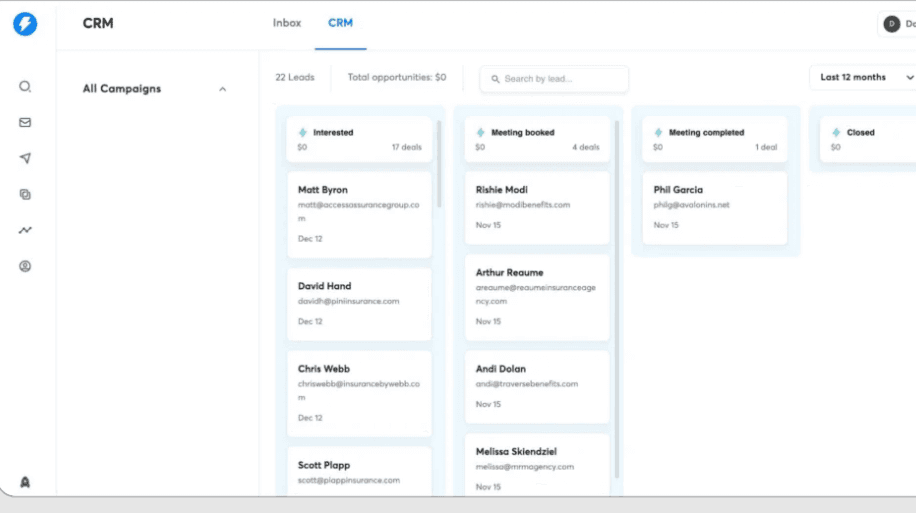Click the rocket icon at sidebar bottom
Viewport: 916px width, 513px height.
click(x=25, y=482)
